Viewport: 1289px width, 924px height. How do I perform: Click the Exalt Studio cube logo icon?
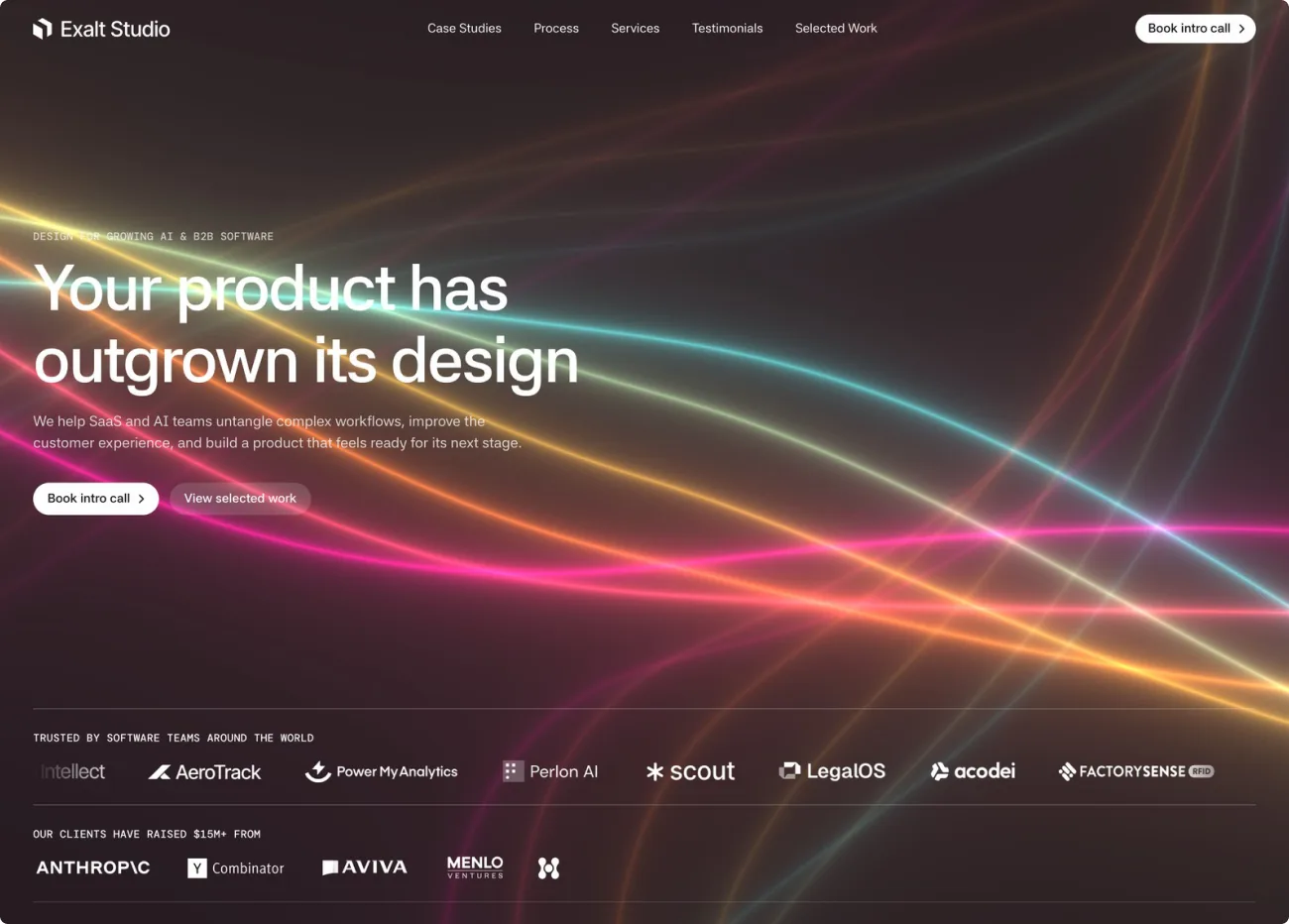point(43,29)
